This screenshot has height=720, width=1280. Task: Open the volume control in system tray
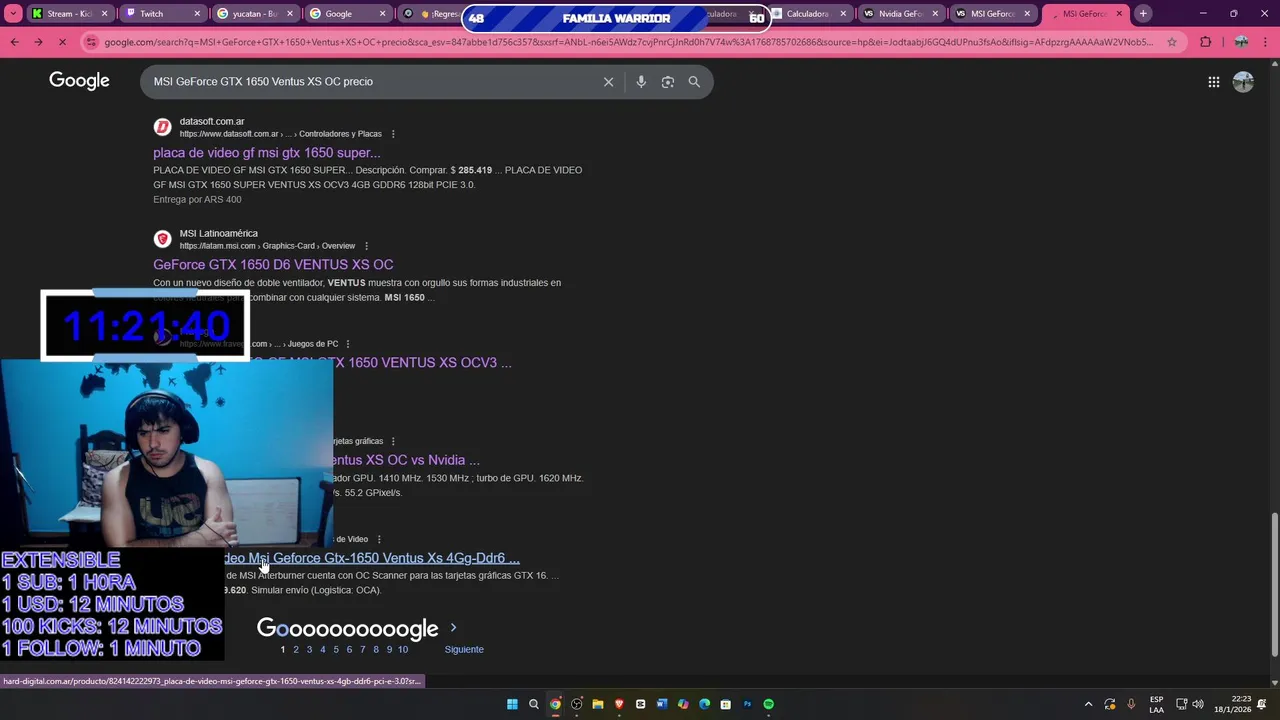1198,704
